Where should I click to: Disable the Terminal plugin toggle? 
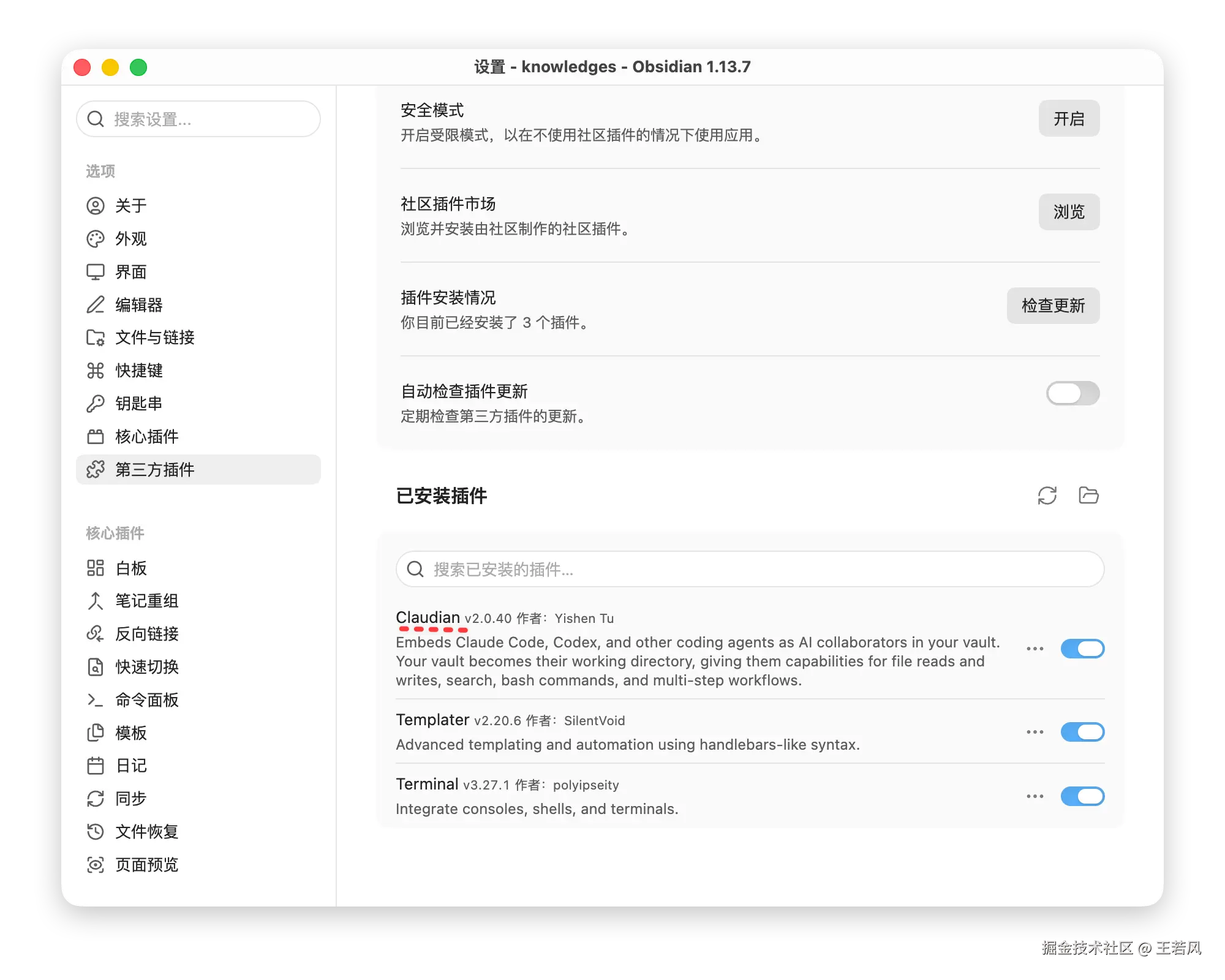pyautogui.click(x=1083, y=796)
